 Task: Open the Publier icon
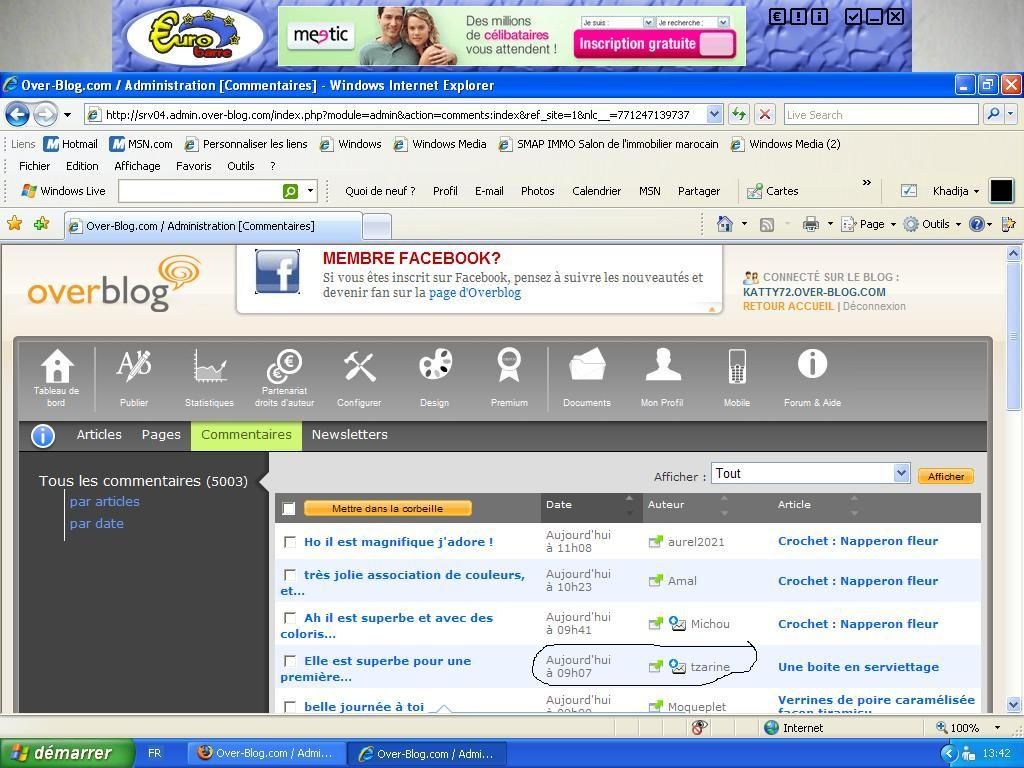click(x=134, y=366)
